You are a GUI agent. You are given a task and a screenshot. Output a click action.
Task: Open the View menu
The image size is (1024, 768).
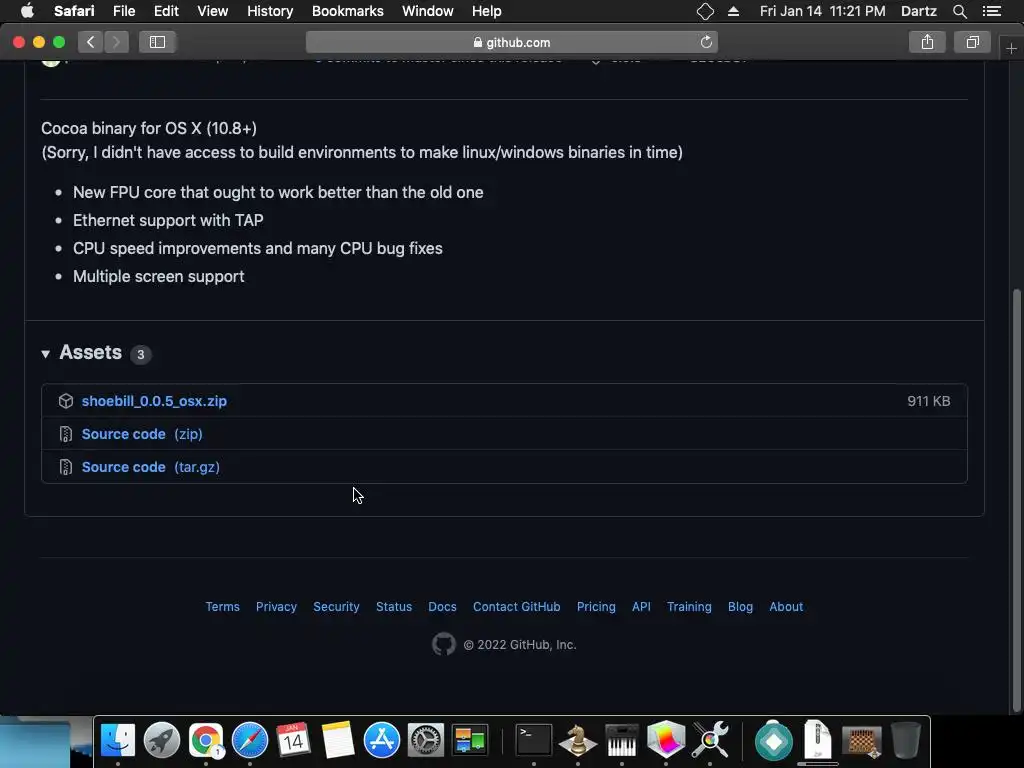[x=213, y=11]
